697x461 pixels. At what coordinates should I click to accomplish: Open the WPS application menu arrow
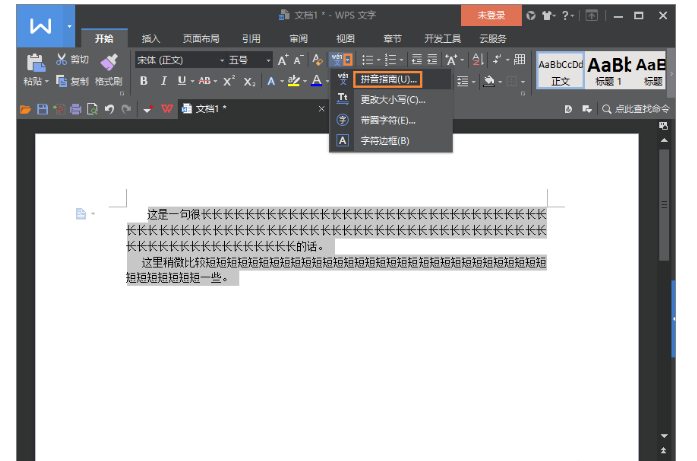pyautogui.click(x=69, y=27)
